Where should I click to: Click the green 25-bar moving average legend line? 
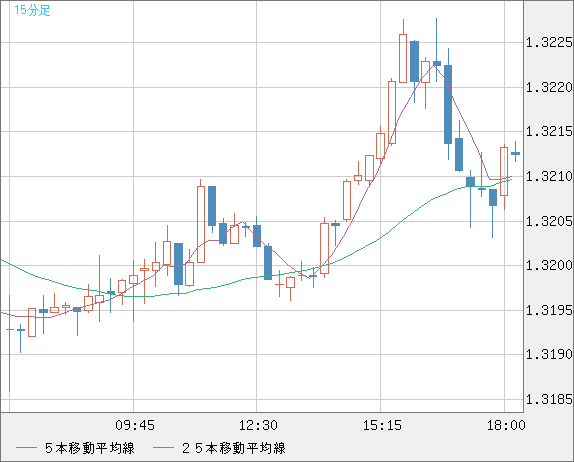(x=163, y=448)
